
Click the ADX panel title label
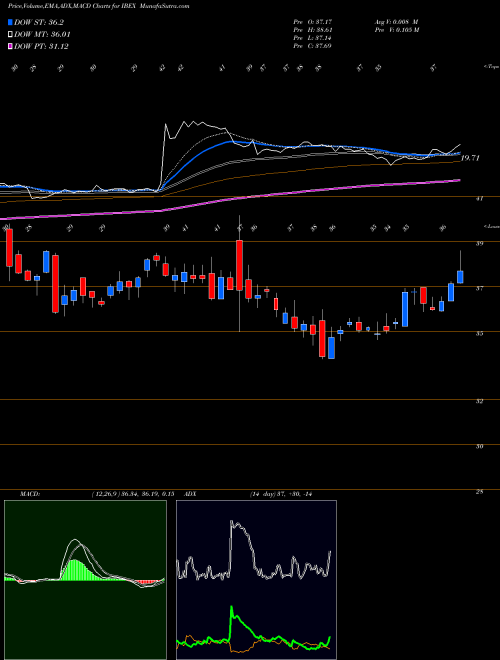pyautogui.click(x=190, y=494)
